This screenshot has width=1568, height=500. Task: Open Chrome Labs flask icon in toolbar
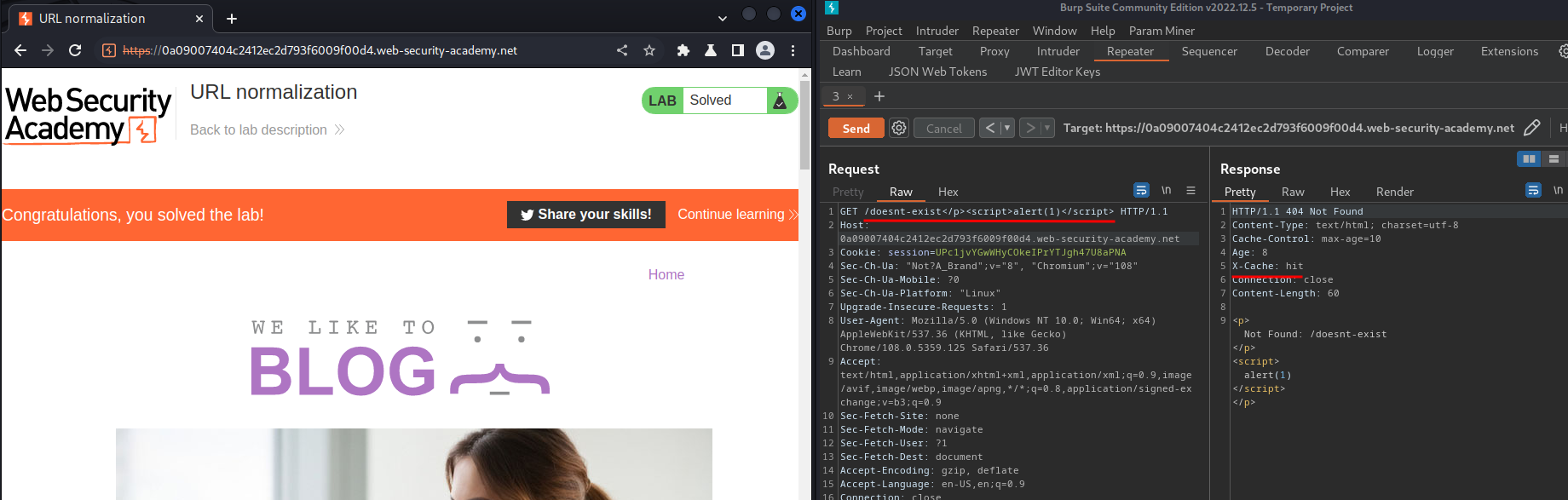tap(710, 50)
